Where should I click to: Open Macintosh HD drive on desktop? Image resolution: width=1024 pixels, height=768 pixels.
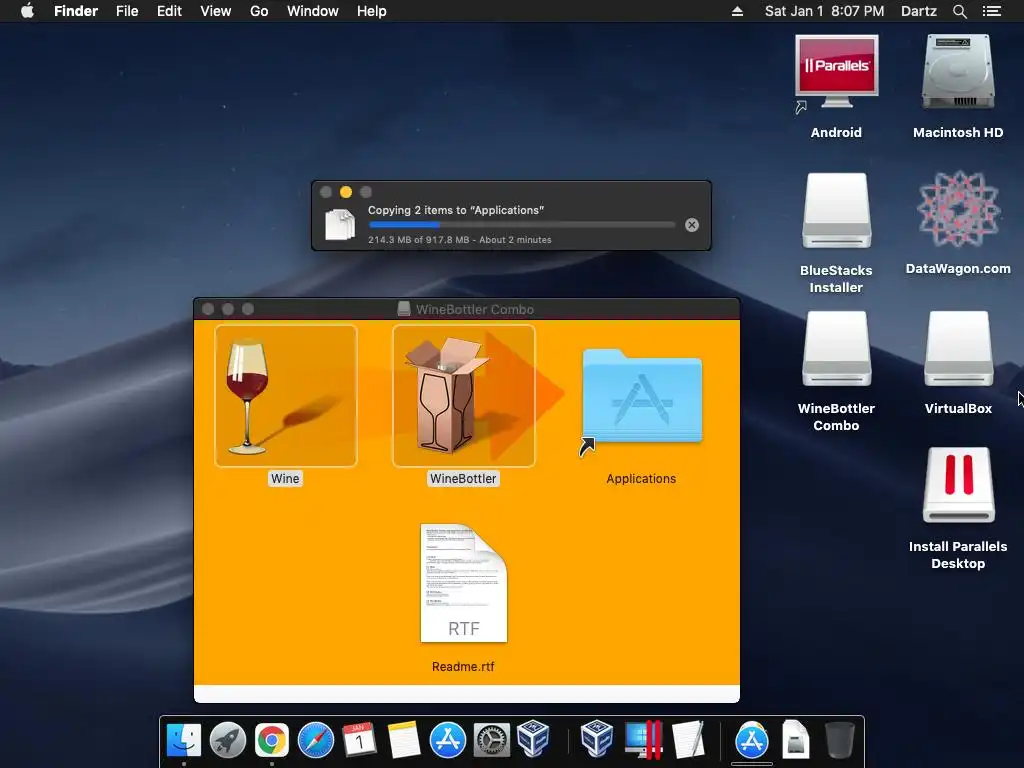958,72
